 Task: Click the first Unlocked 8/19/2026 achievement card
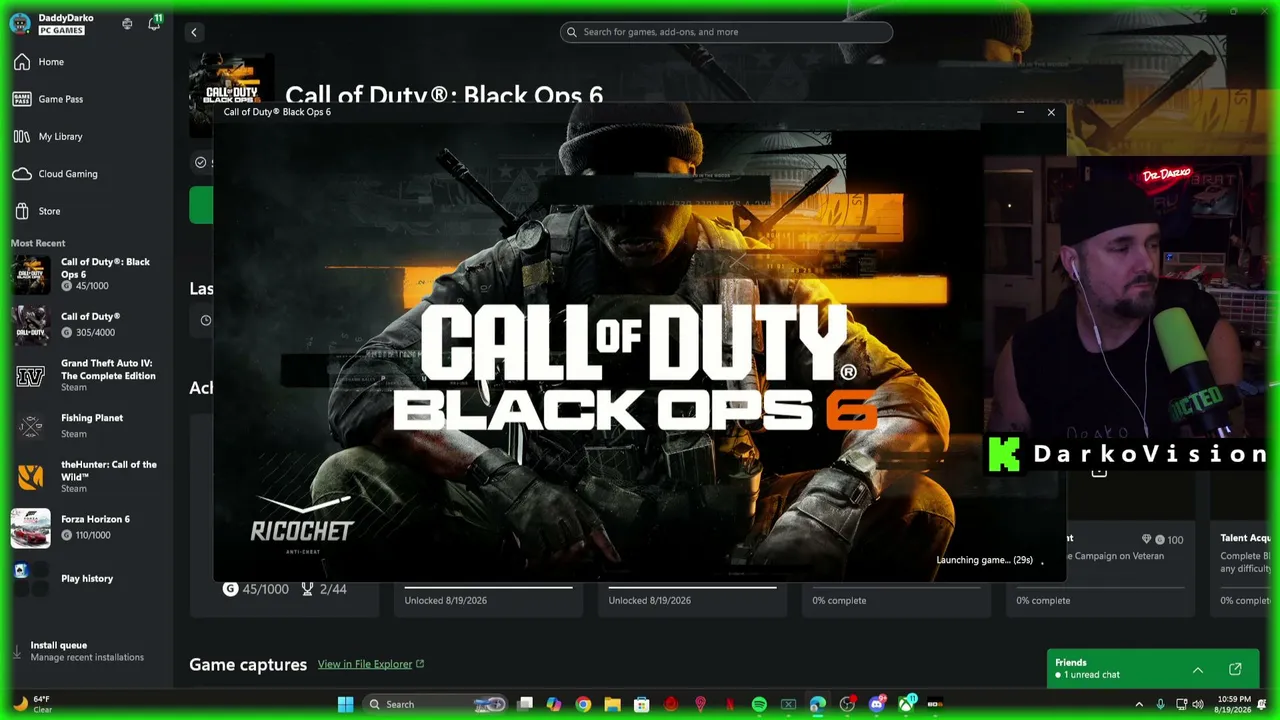pyautogui.click(x=488, y=598)
